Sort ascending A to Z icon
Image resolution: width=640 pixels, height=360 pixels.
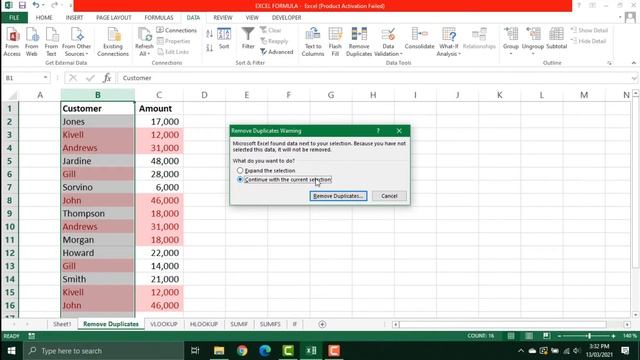pos(209,34)
